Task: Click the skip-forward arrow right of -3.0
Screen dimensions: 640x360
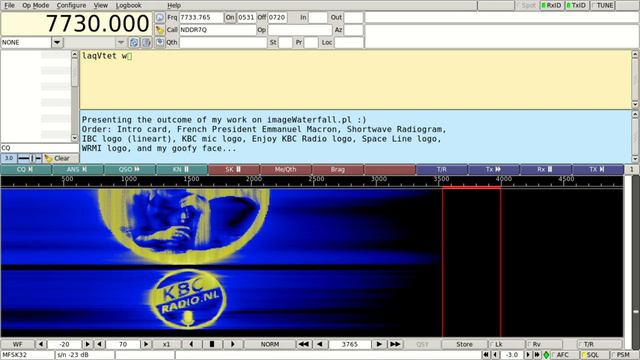Action: coord(537,355)
